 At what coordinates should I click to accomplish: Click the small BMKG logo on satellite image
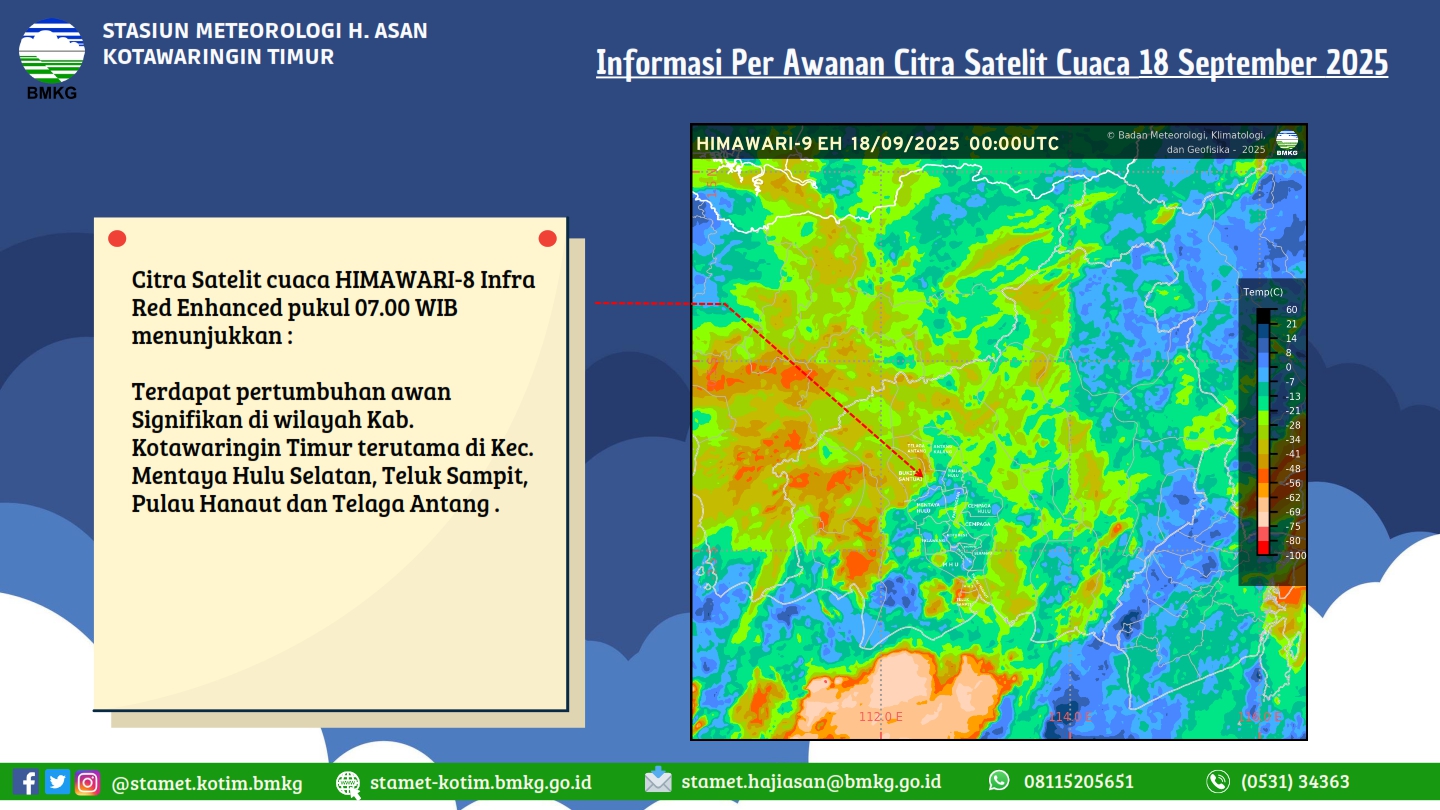click(x=1286, y=142)
